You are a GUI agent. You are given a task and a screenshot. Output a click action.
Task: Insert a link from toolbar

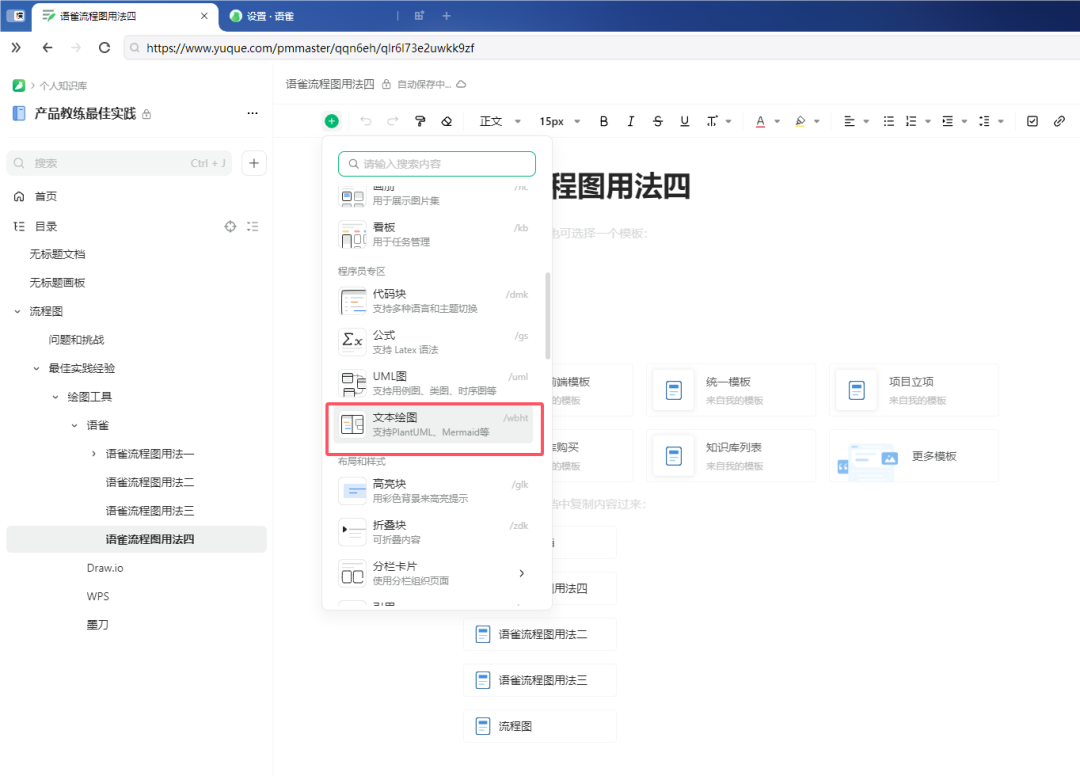tap(1059, 121)
